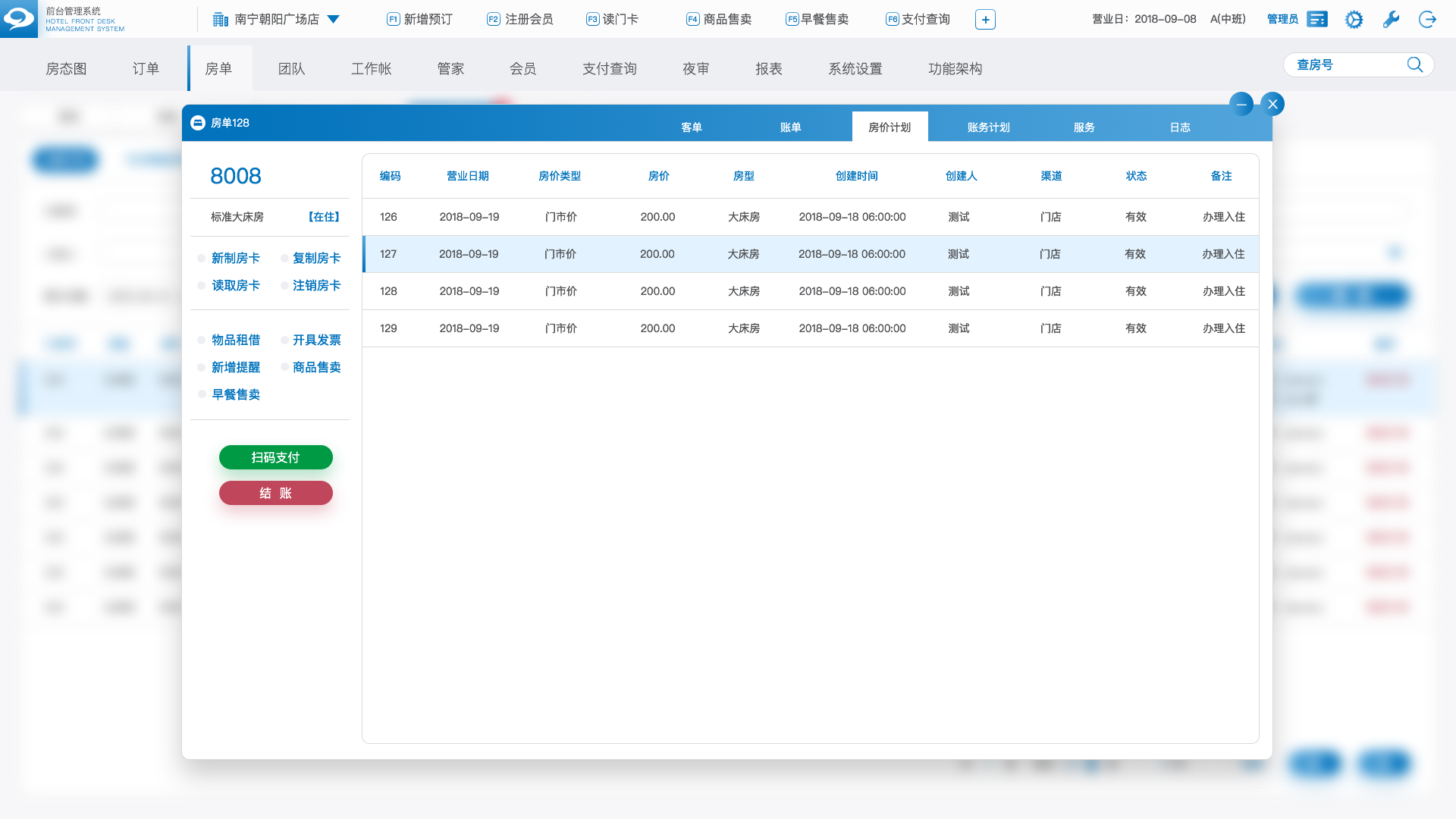Open the 夜审 main menu item
Viewport: 1456px width, 819px height.
coord(695,69)
